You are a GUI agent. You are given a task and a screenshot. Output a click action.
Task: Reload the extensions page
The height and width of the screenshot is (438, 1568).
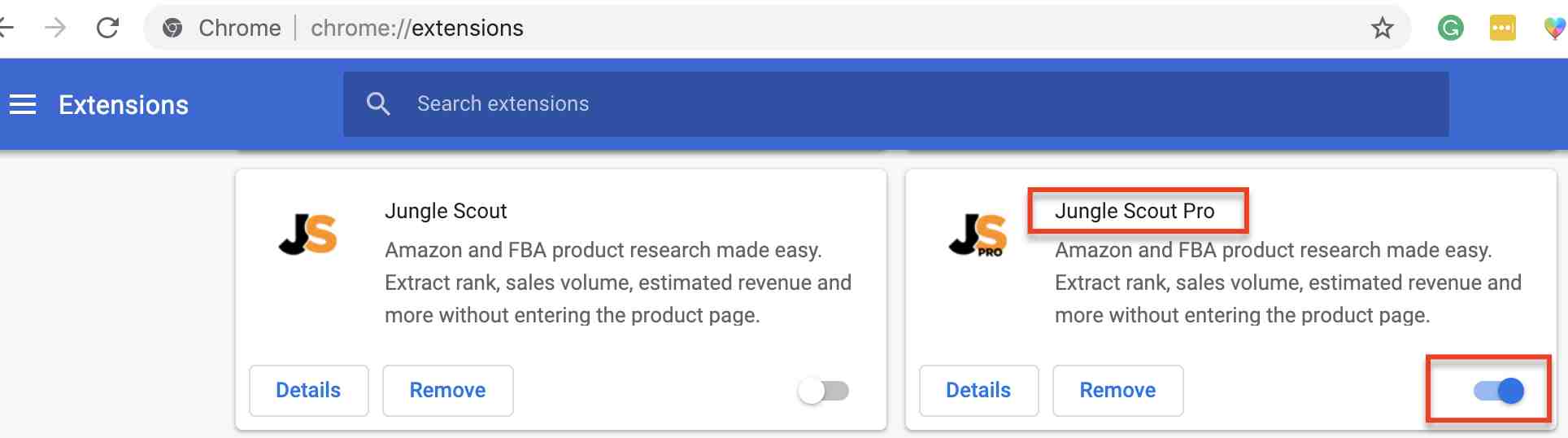click(107, 28)
